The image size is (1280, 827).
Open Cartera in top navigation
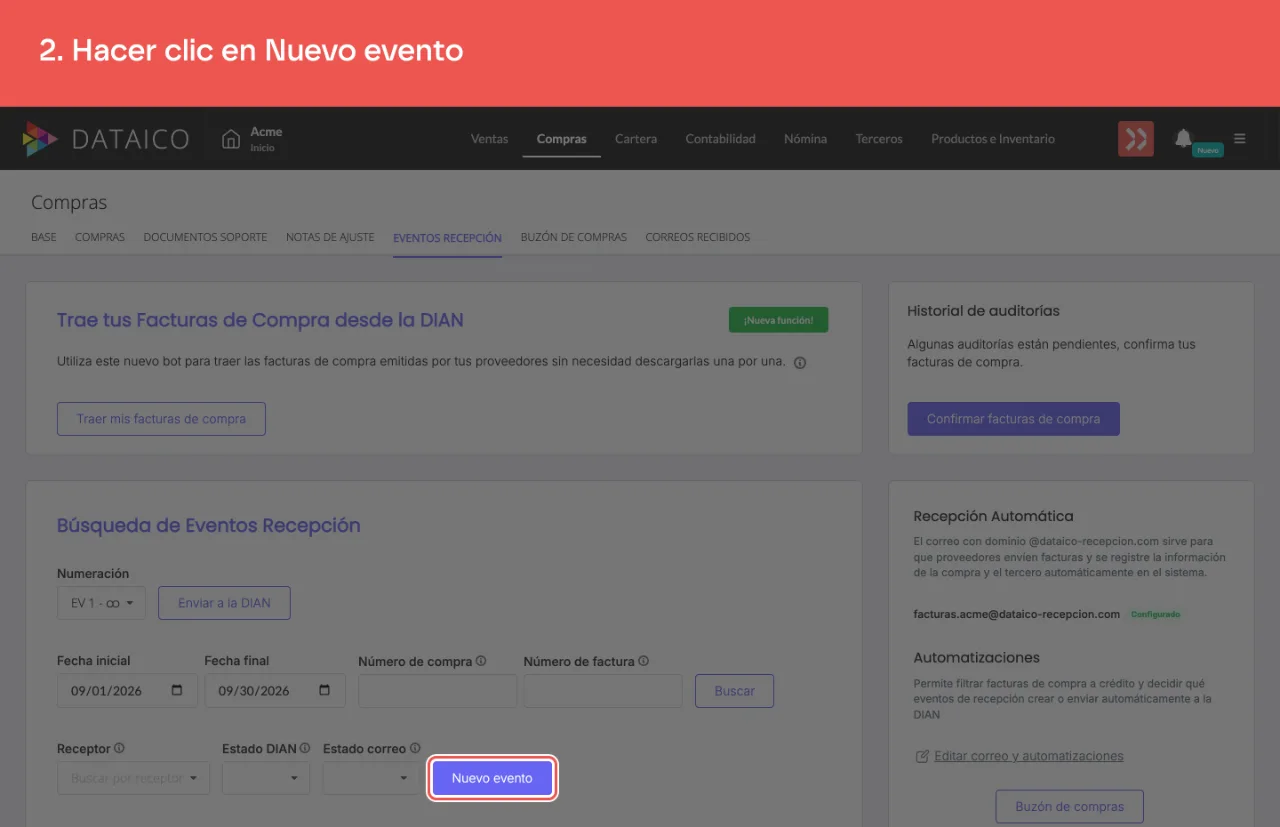[x=636, y=139]
